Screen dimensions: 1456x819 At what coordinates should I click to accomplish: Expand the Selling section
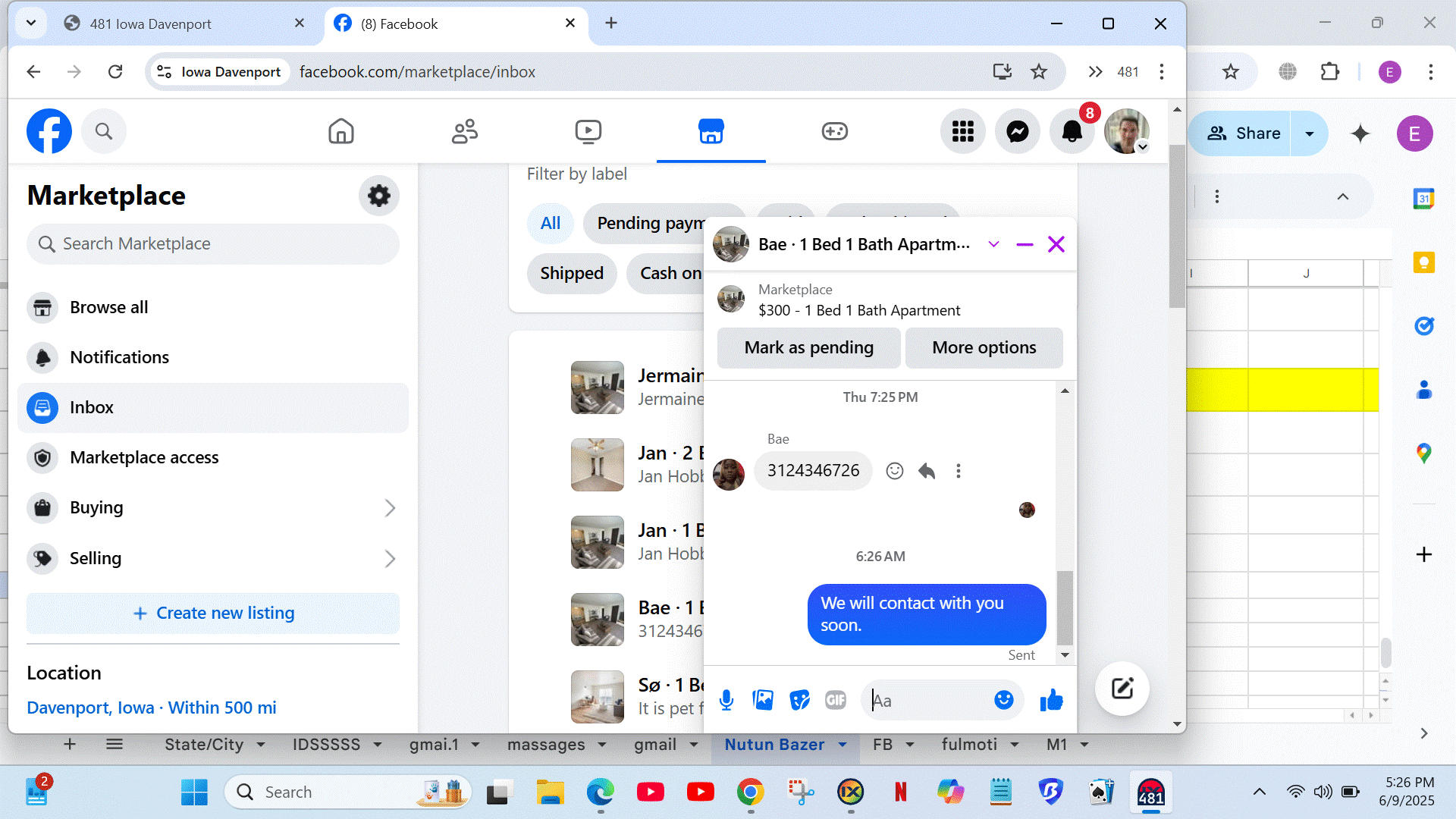pyautogui.click(x=390, y=559)
